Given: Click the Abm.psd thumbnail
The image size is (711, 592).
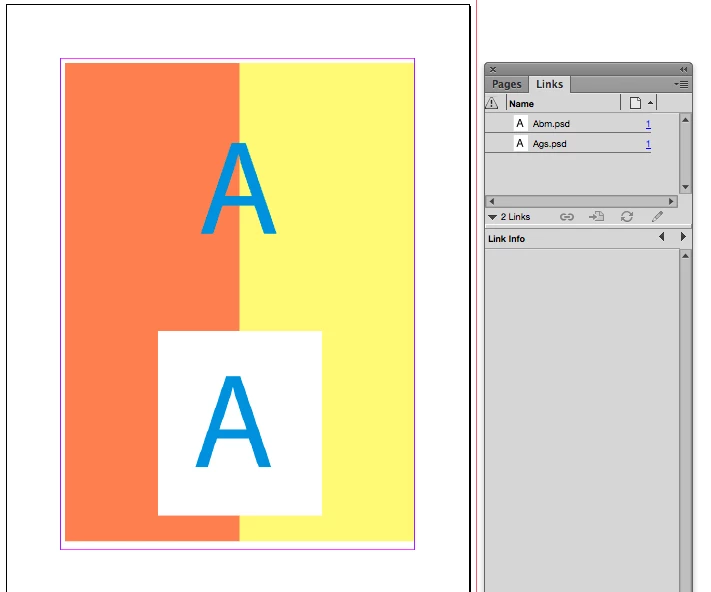Looking at the screenshot, I should point(520,123).
